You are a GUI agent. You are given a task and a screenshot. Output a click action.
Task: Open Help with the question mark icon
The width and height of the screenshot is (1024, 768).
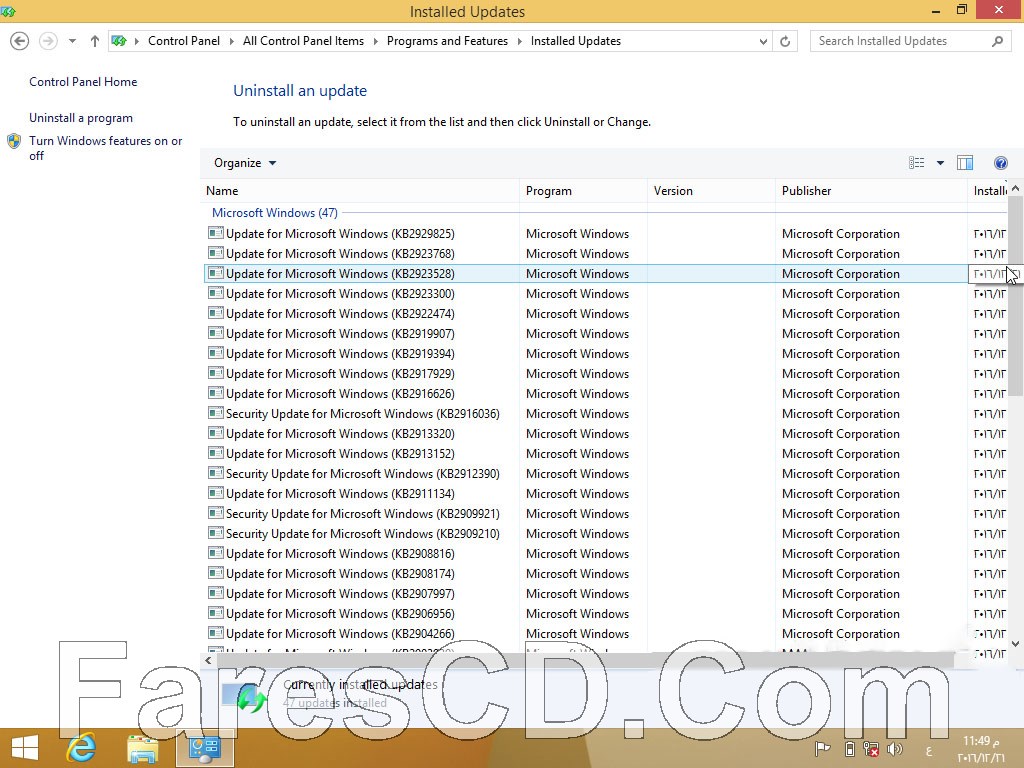tap(1000, 163)
